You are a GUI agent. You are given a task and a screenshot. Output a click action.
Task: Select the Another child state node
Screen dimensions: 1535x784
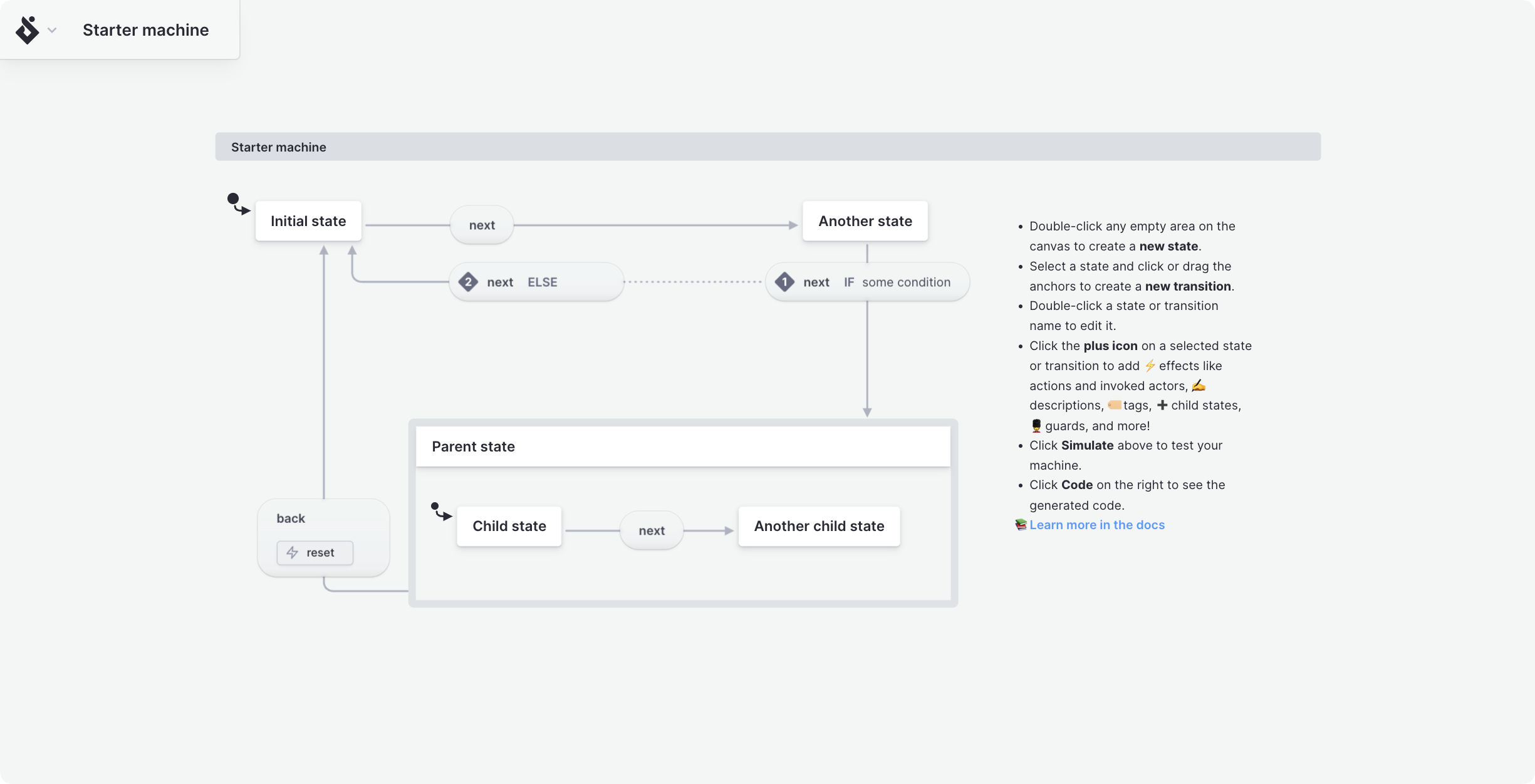(x=819, y=527)
